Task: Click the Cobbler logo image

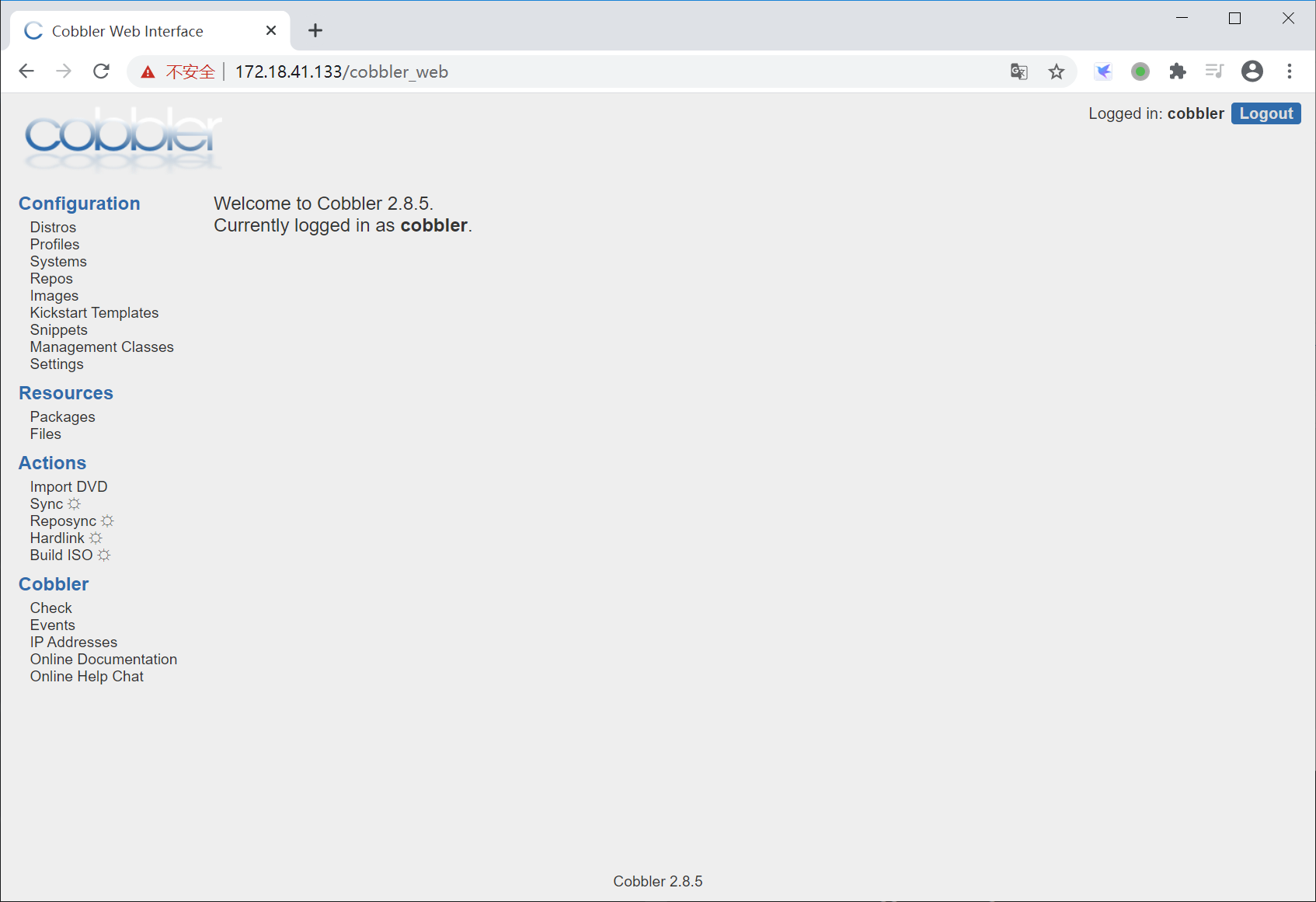Action: click(x=123, y=139)
